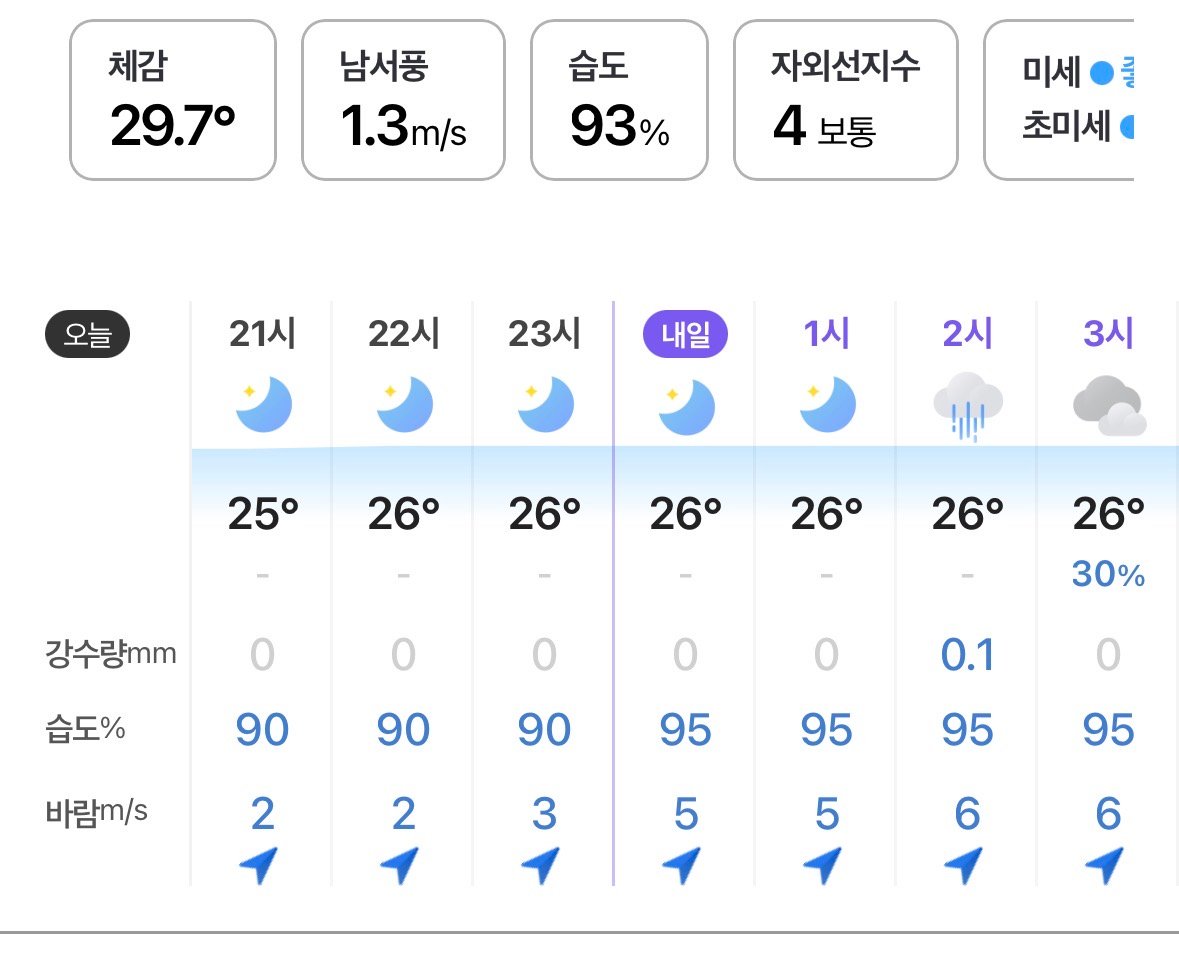Click the wind direction arrow under 21시
Screen dimensions: 1179x964
click(x=259, y=865)
